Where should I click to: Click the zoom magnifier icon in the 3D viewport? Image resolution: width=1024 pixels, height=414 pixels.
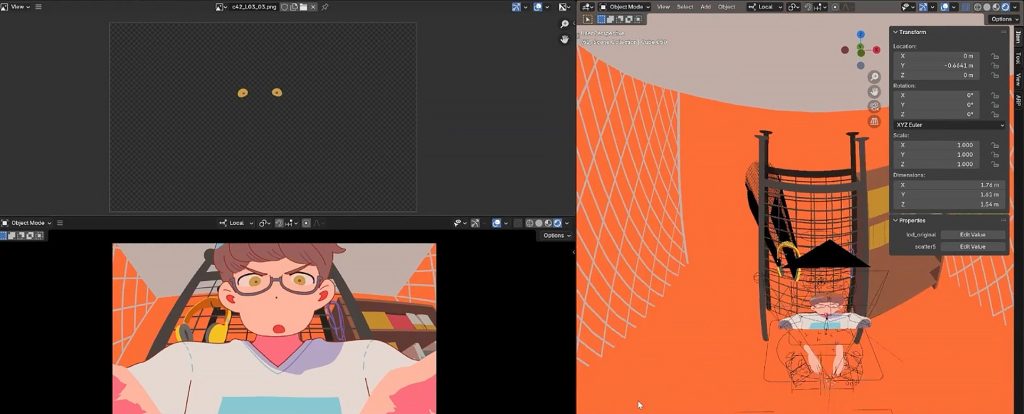[x=874, y=77]
